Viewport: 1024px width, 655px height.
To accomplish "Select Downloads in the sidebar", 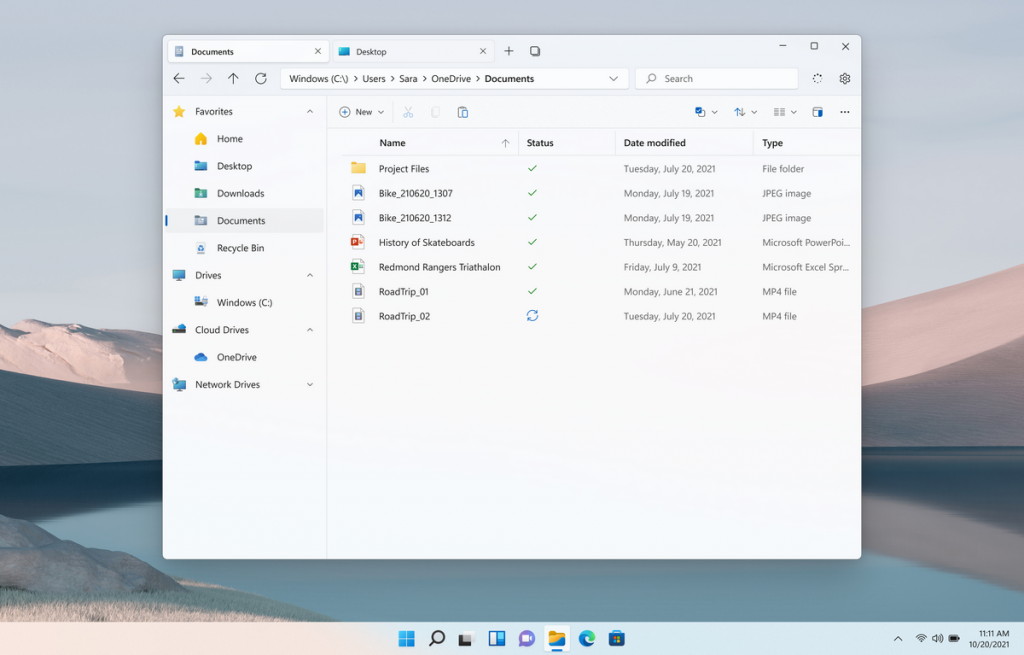I will (x=240, y=193).
